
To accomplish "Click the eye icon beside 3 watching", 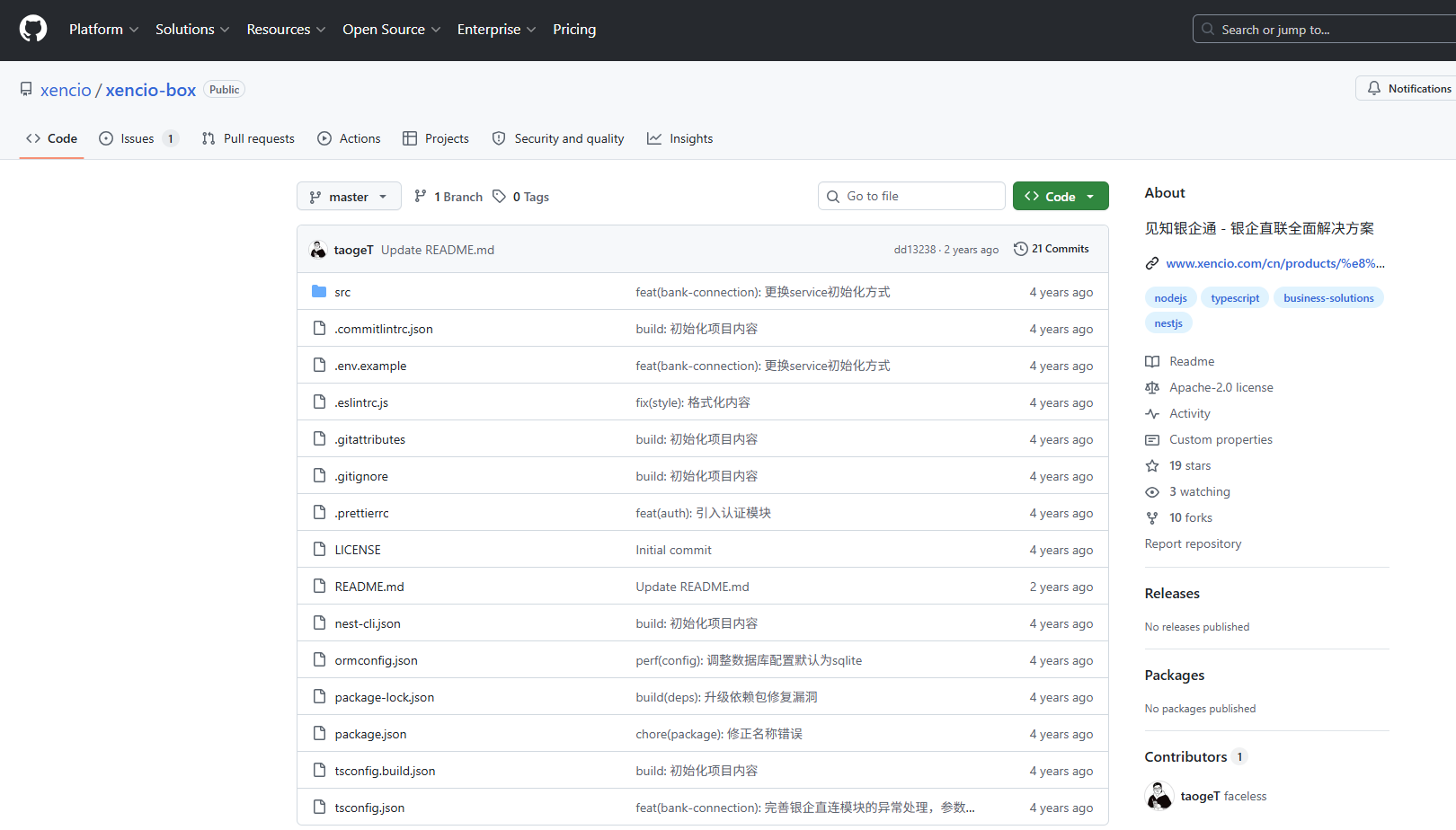I will (1152, 491).
